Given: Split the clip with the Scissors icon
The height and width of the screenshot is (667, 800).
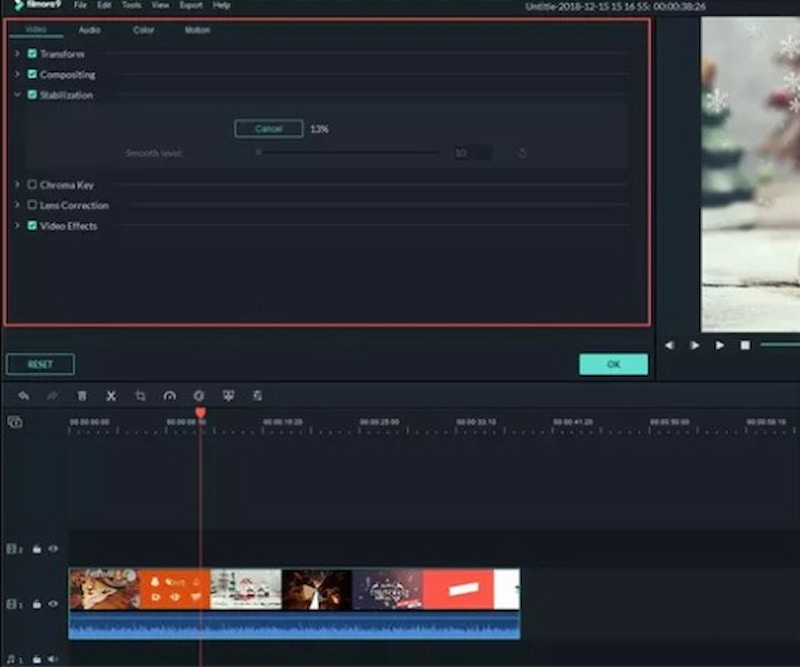Looking at the screenshot, I should (112, 396).
